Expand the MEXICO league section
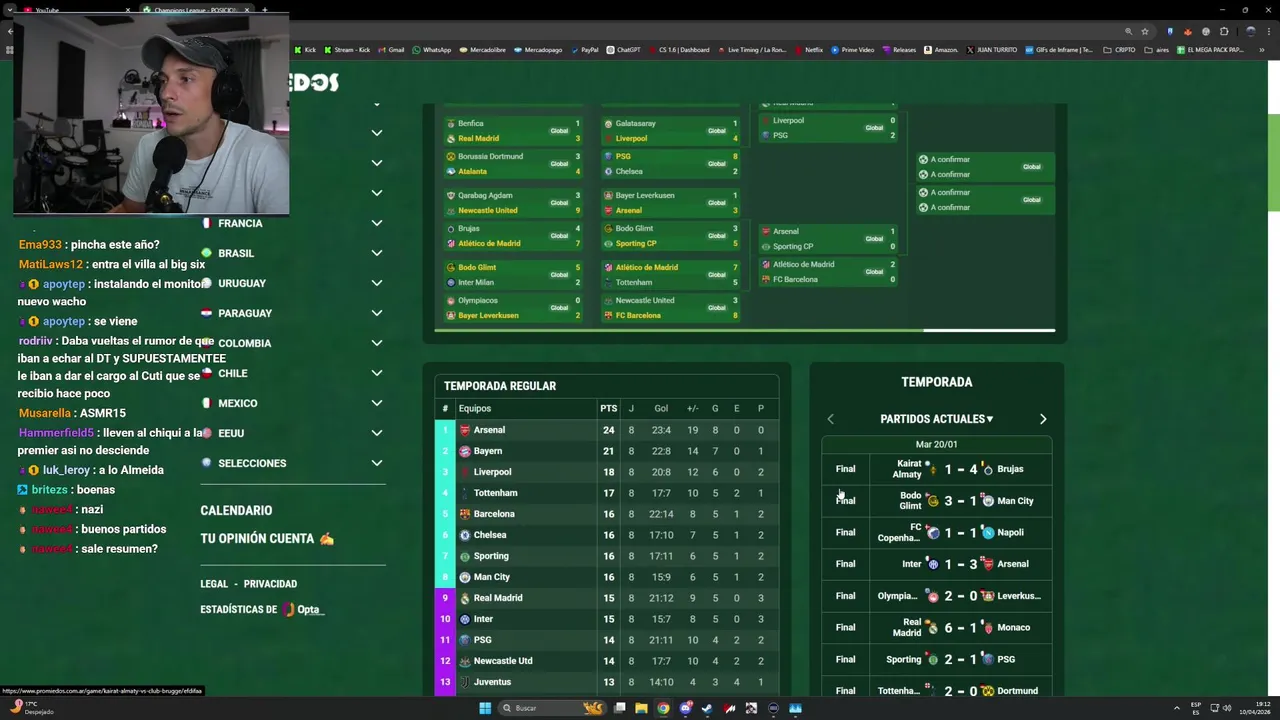The width and height of the screenshot is (1280, 720). 377,403
